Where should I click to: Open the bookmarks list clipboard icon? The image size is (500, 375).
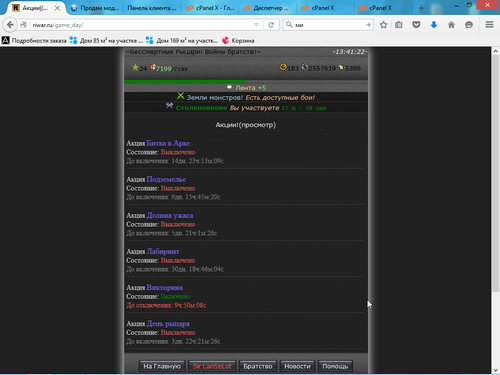coord(399,25)
